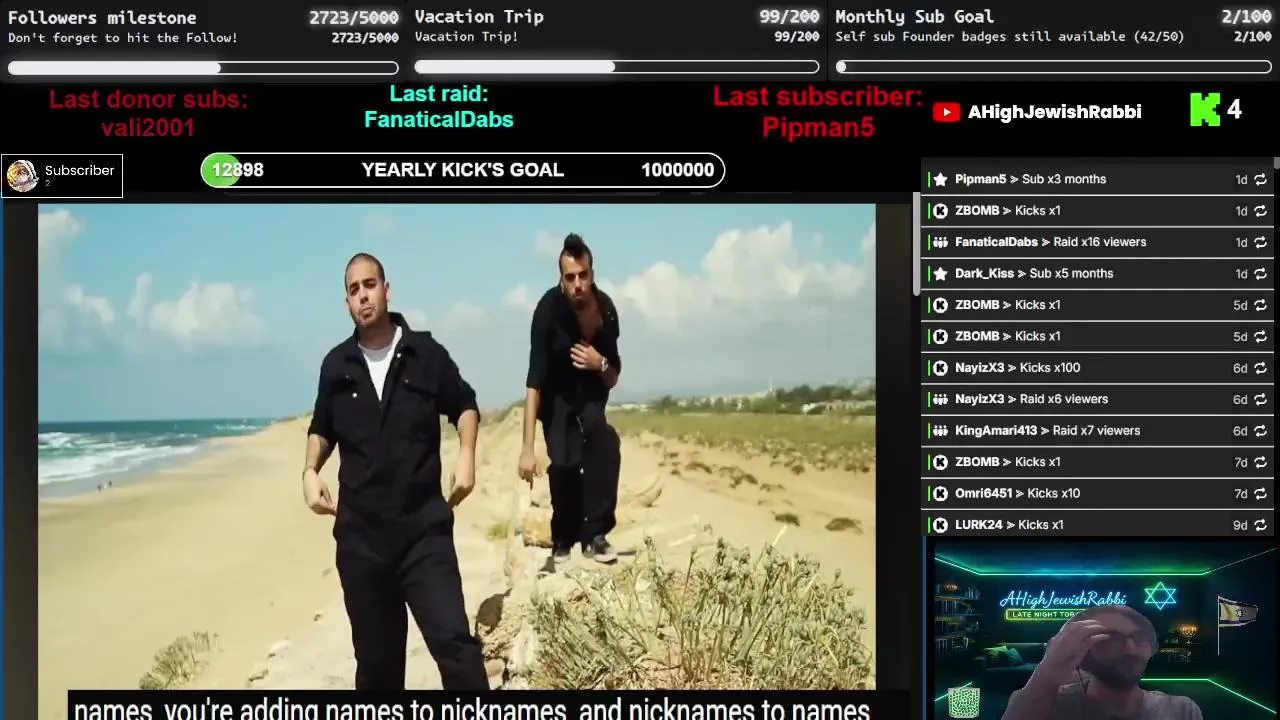Viewport: 1280px width, 720px height.
Task: Click 'FanaticalDabs > Raid x16 viewers' row text
Action: pos(1050,242)
